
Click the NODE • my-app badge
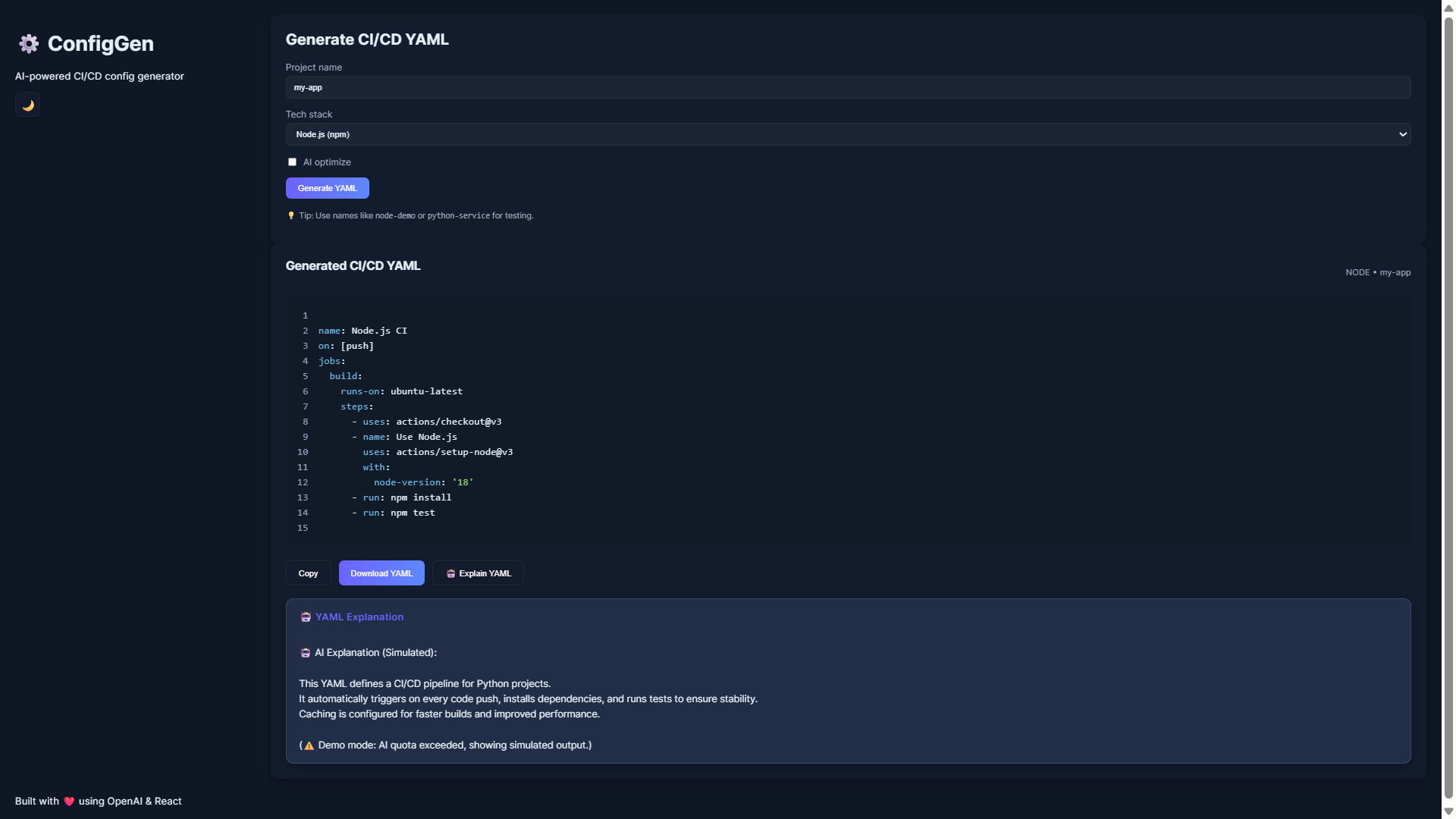(1377, 272)
